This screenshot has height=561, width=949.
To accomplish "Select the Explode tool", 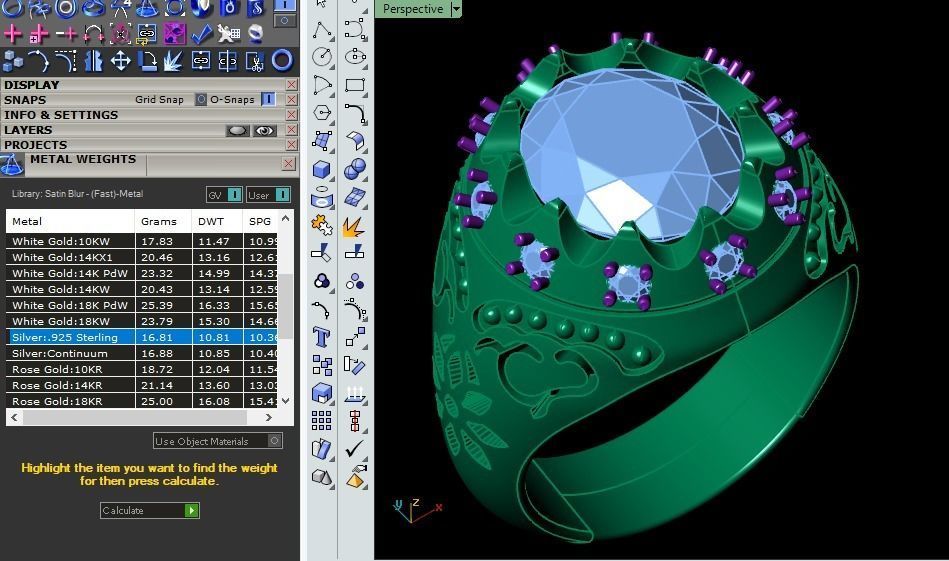I will (x=355, y=226).
